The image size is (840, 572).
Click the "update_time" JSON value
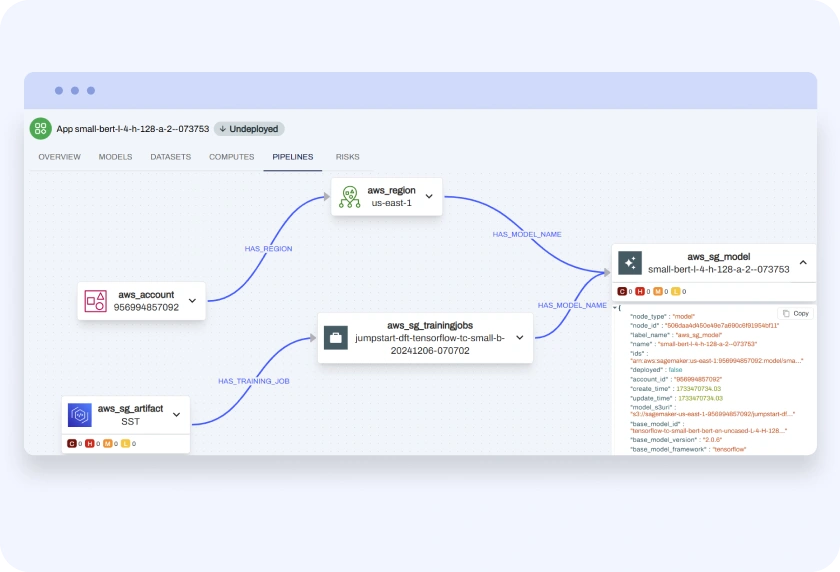[x=701, y=398]
